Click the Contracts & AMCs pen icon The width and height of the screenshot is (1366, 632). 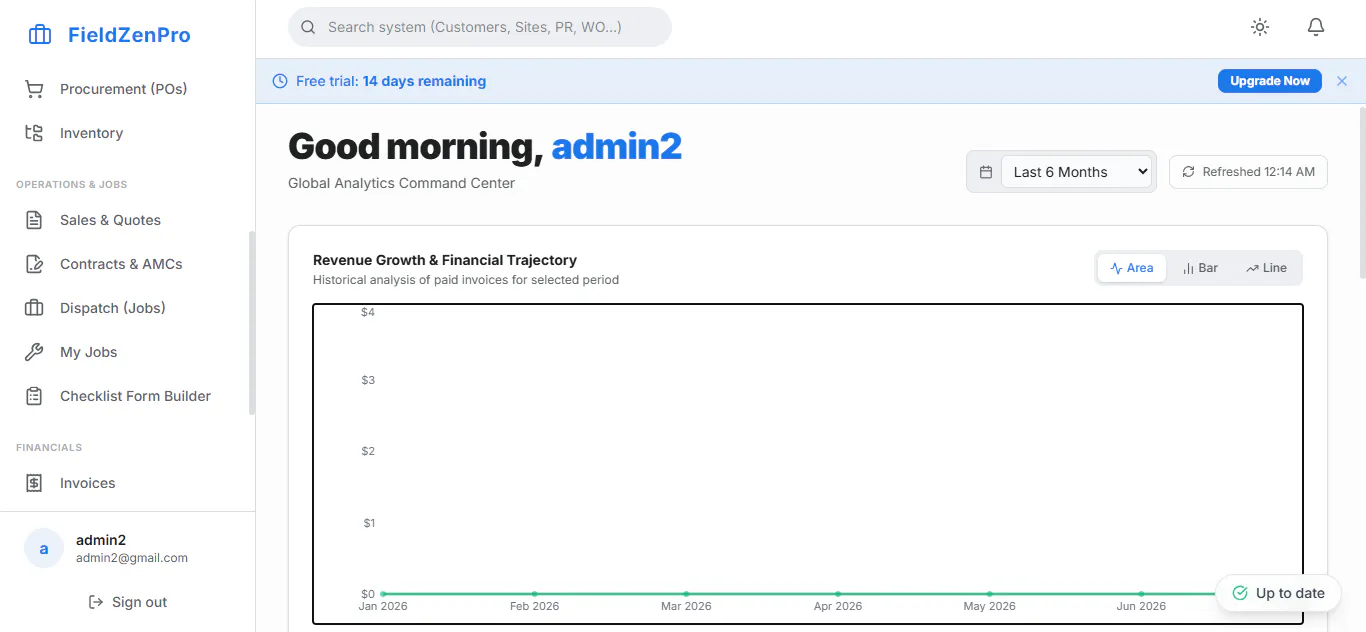coord(34,264)
